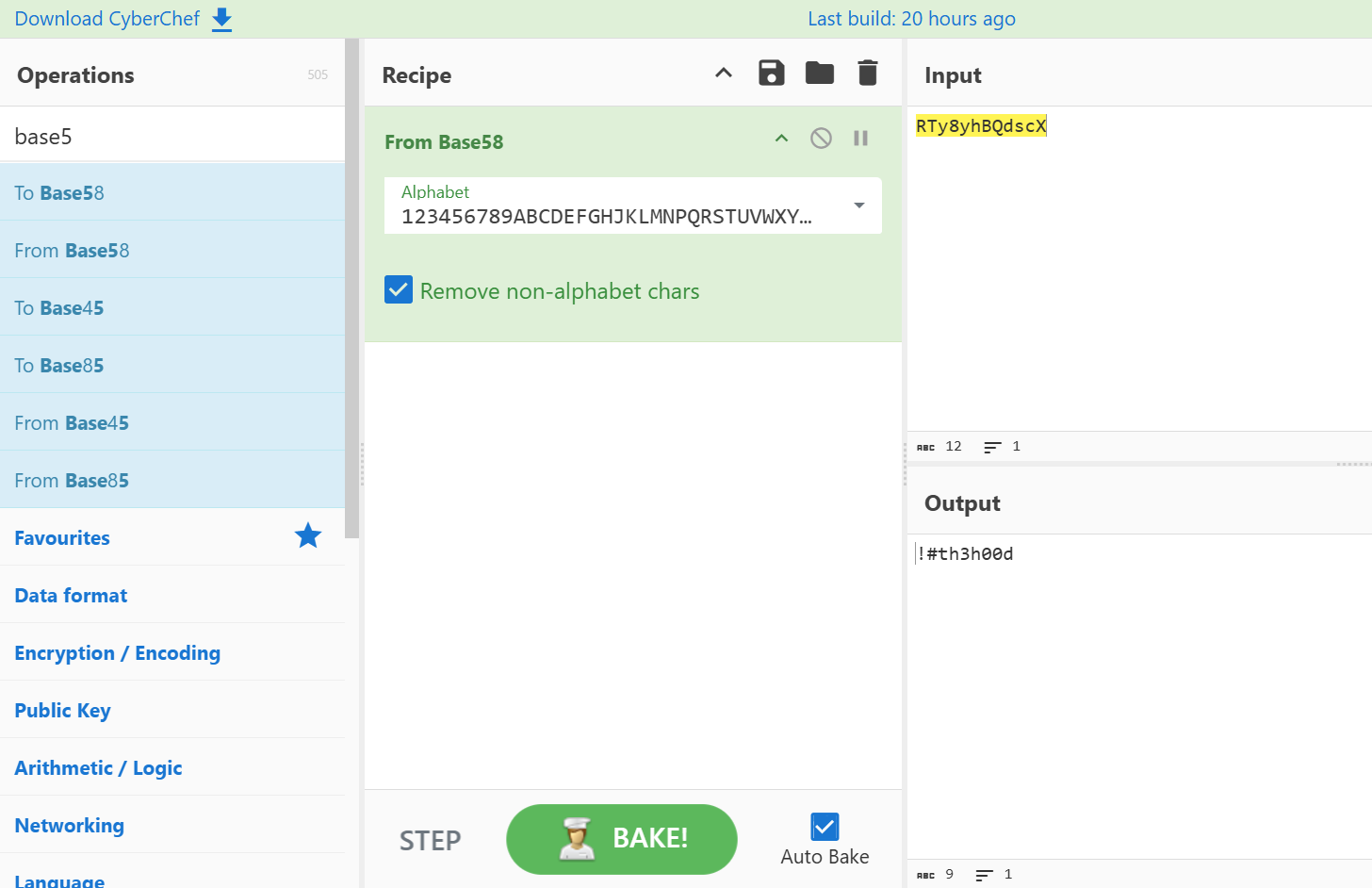
Task: Click the Output panel heading
Action: pyautogui.click(x=962, y=502)
